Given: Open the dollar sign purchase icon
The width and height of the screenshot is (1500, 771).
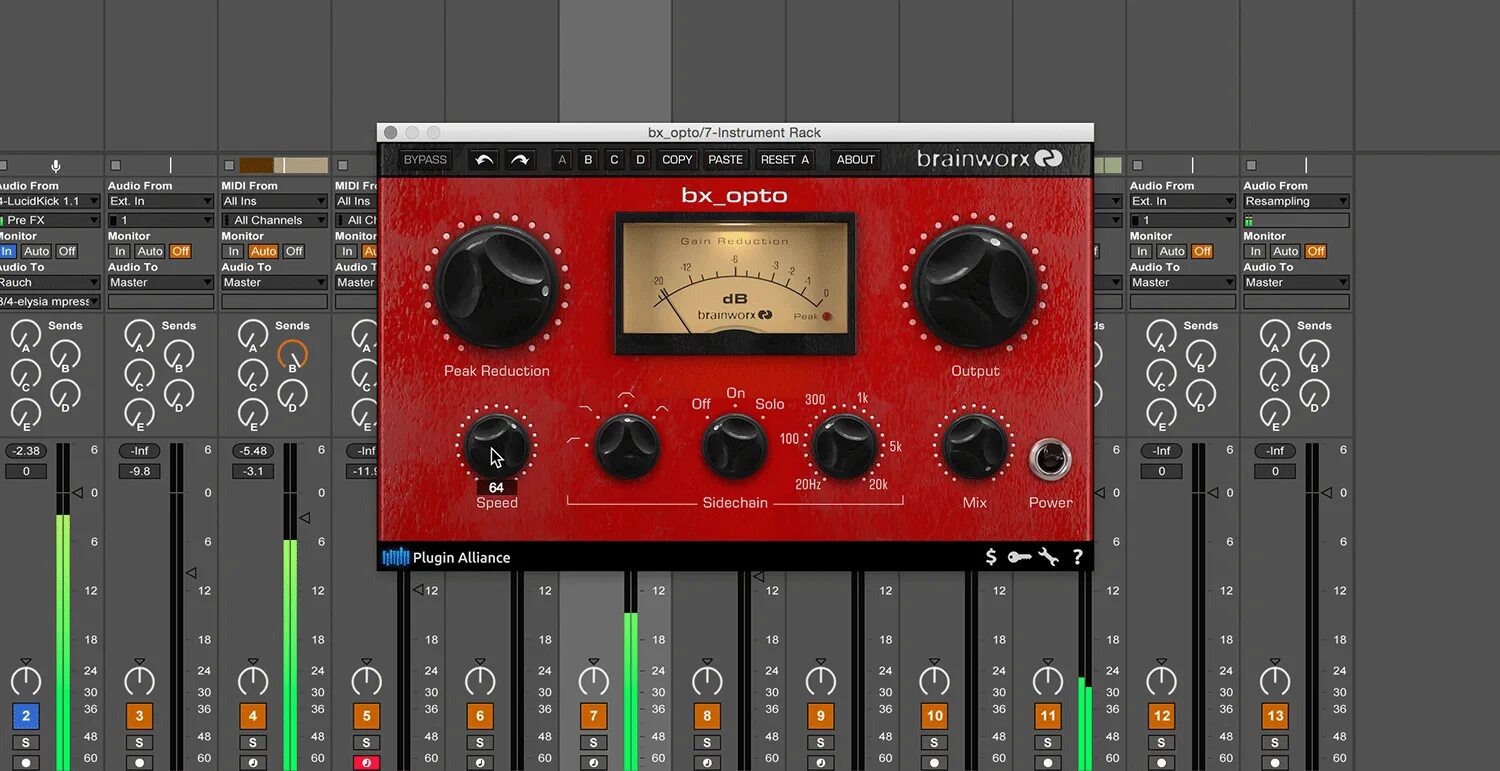Looking at the screenshot, I should (x=991, y=557).
